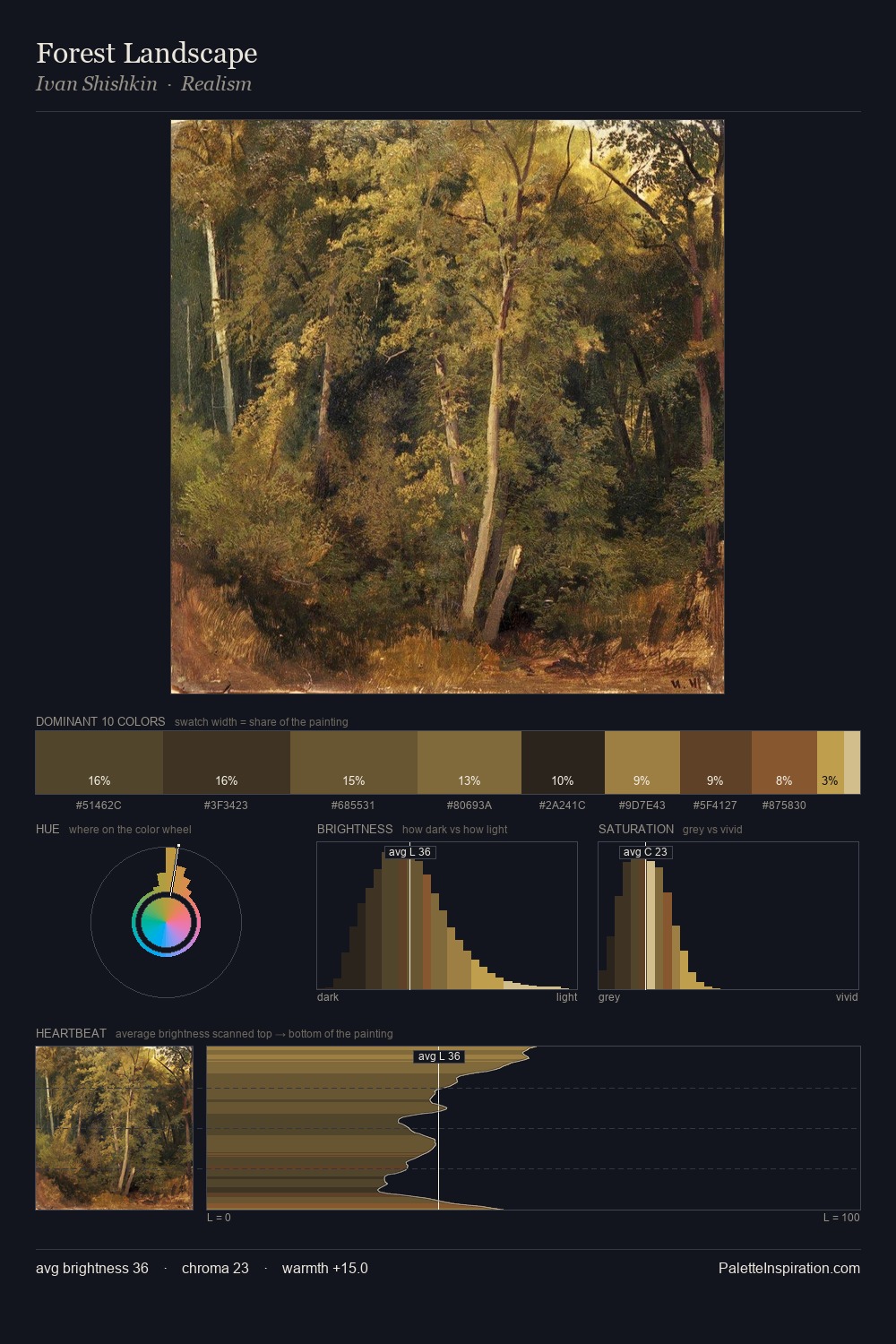Select the #2A241C near-black swatch

563,762
